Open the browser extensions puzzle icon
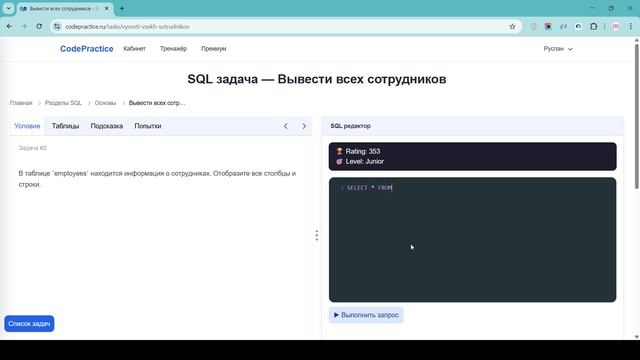640x360 pixels. click(593, 27)
